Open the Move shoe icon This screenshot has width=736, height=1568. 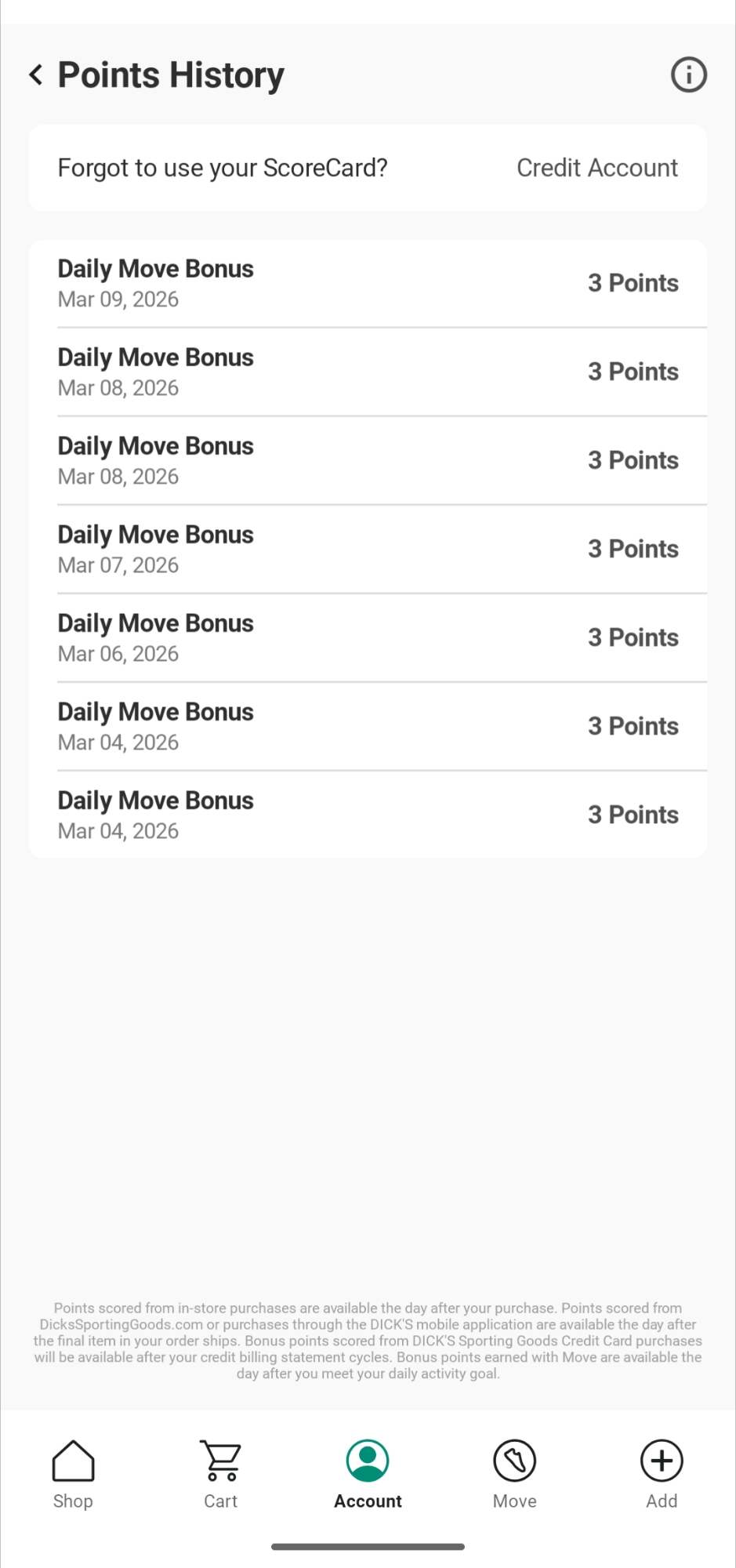514,1461
